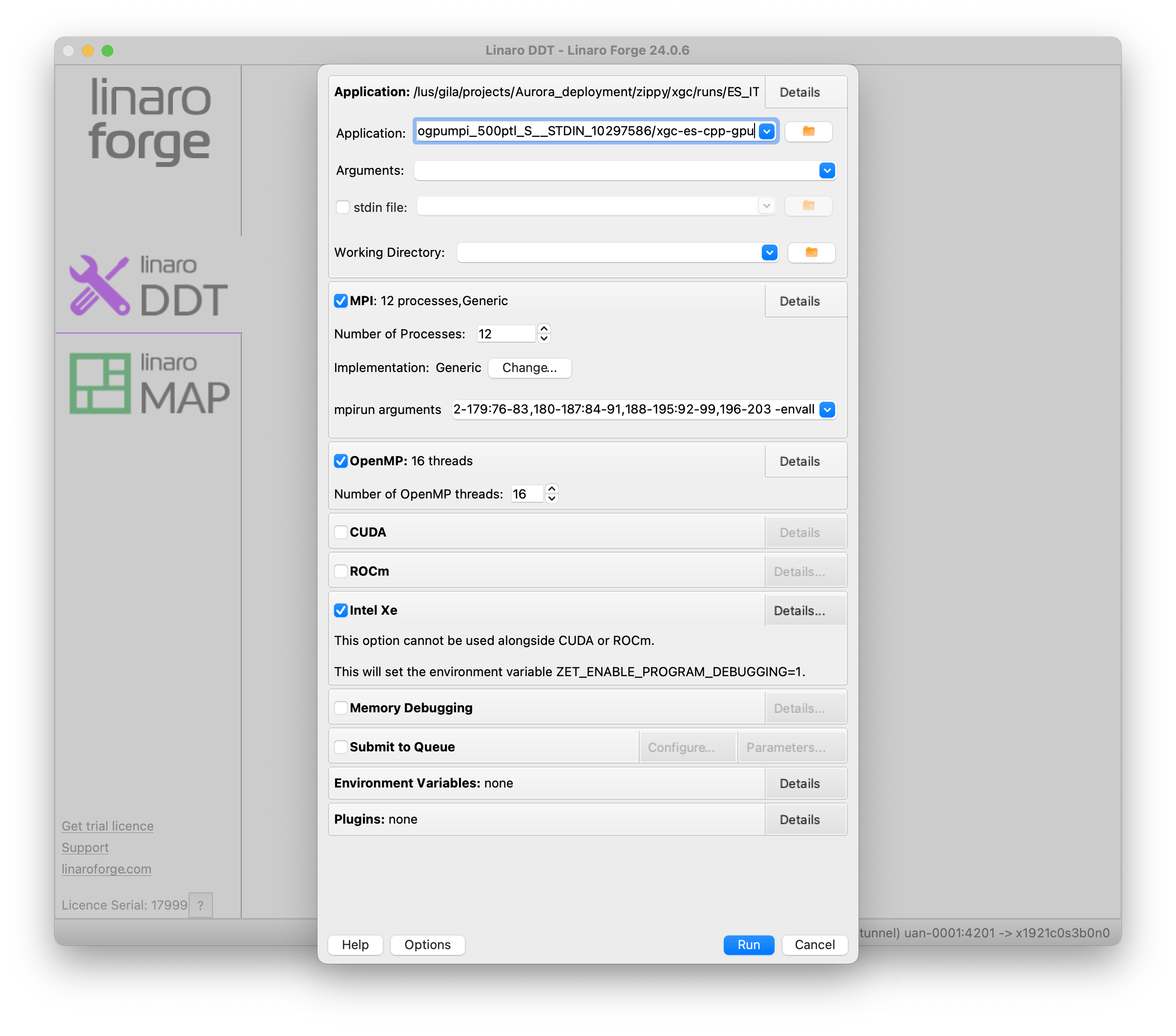Open the linaroforge.com link
The height and width of the screenshot is (1036, 1176).
point(106,869)
